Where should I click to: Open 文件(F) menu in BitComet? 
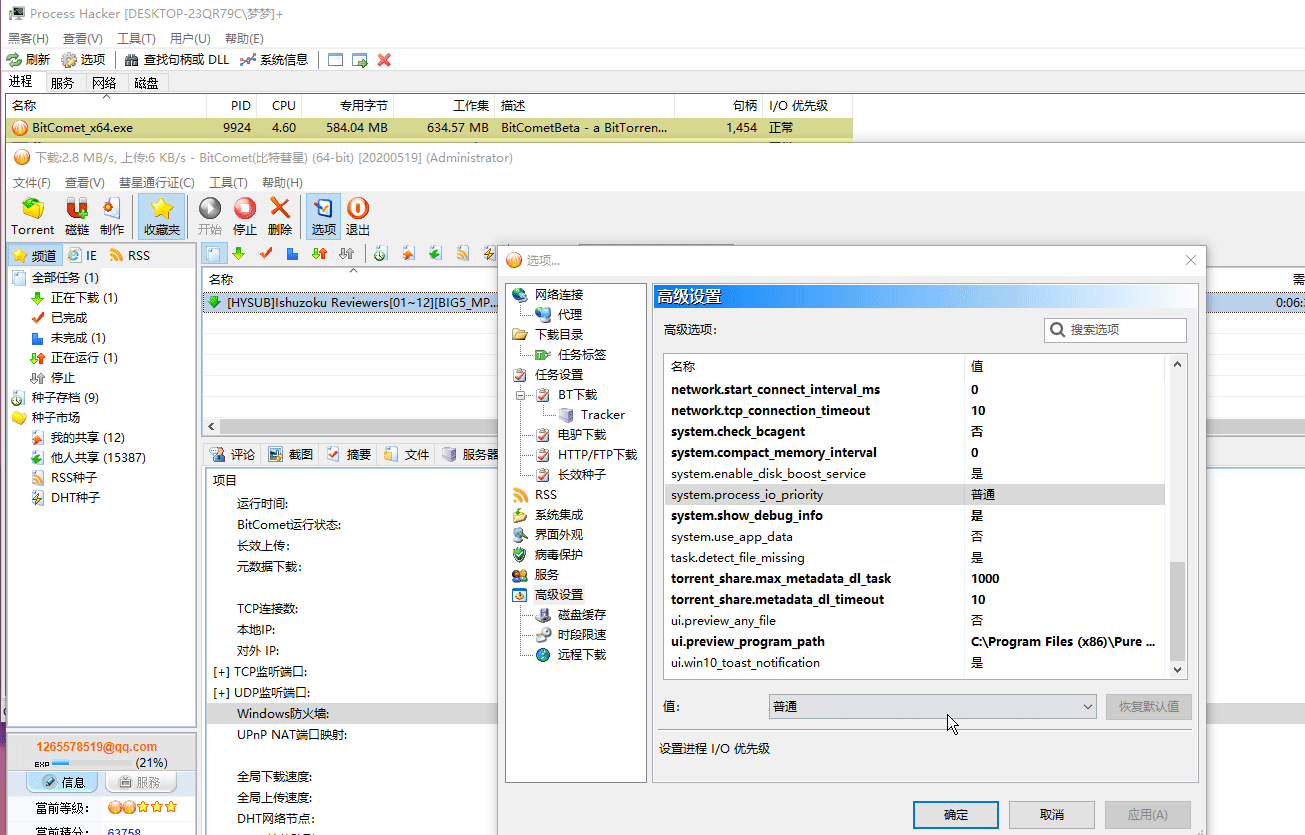pos(32,183)
